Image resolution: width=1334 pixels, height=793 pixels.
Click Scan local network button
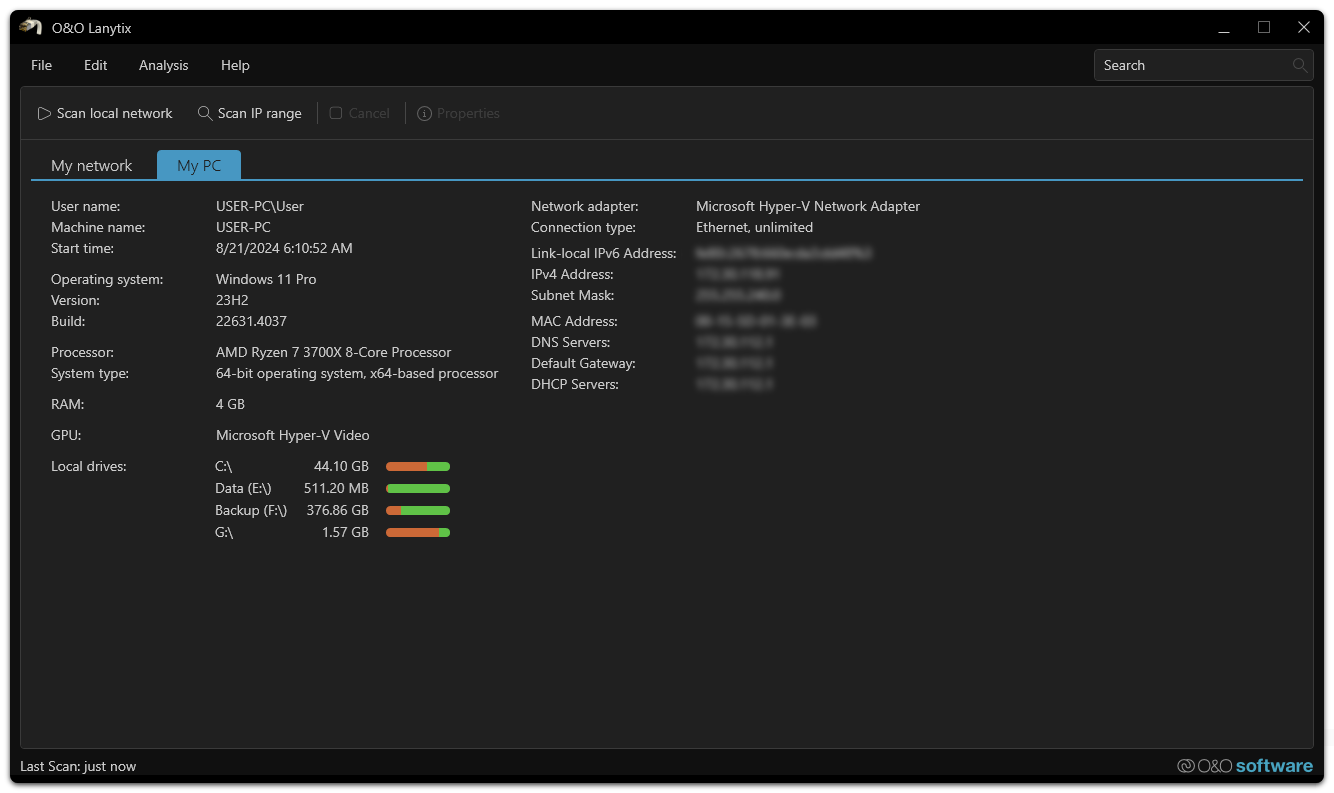tap(105, 113)
